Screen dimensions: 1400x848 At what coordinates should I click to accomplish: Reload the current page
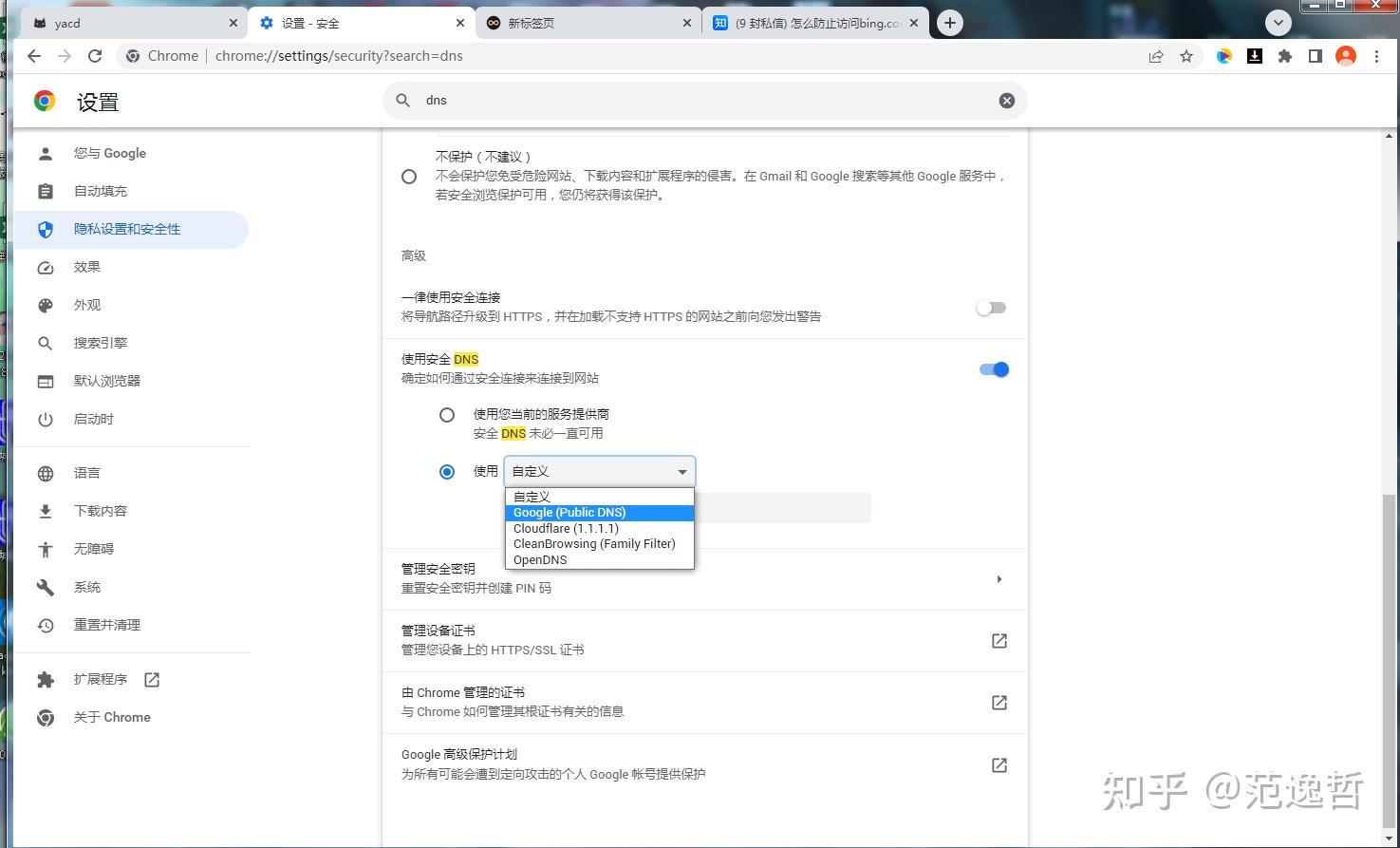[95, 56]
